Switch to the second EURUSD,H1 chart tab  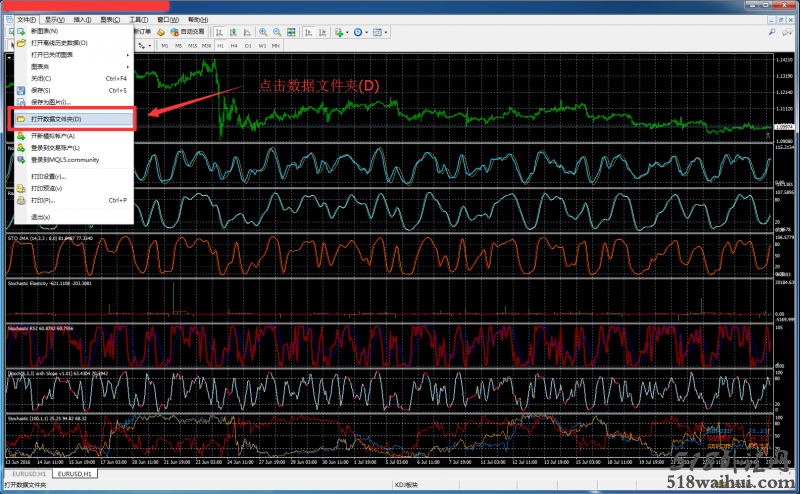[x=75, y=472]
